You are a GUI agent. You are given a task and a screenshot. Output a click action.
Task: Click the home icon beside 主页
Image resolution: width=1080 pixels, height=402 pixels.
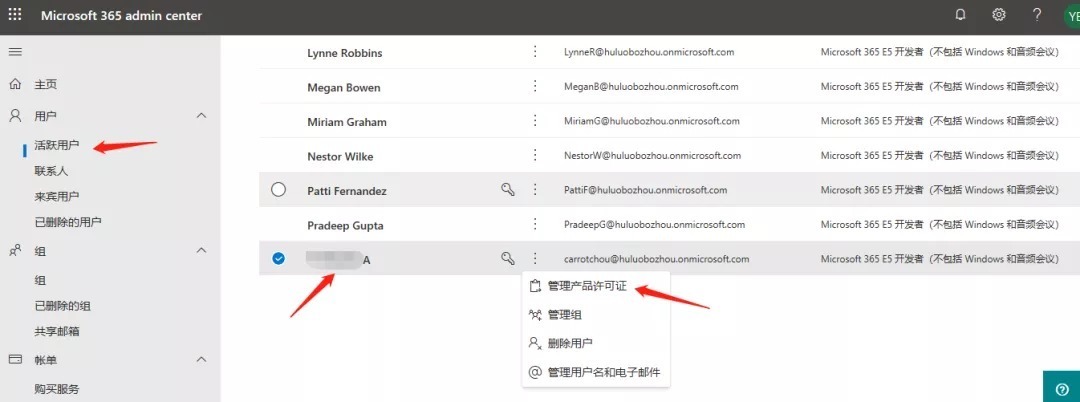click(x=15, y=84)
